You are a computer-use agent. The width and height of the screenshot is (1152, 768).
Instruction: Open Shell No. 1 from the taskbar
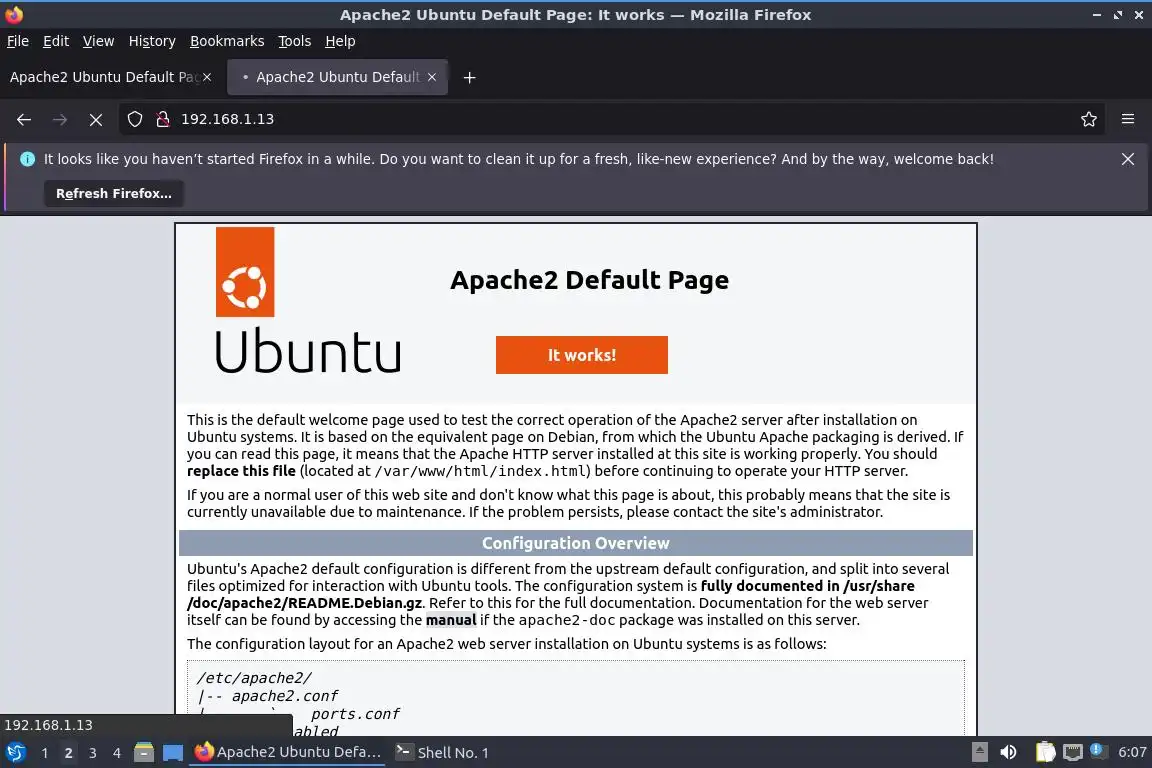(x=442, y=752)
